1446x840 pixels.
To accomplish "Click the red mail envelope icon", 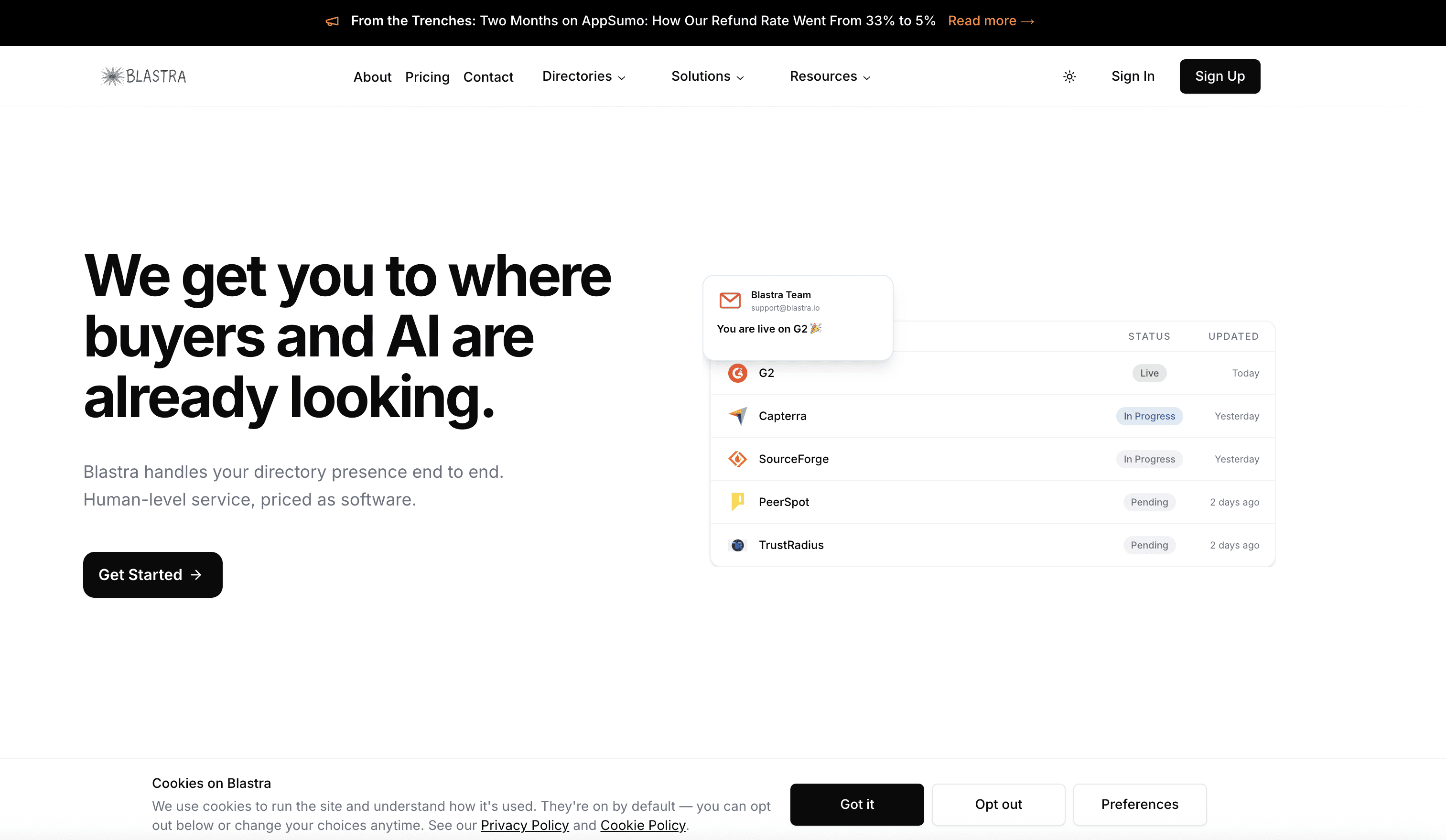I will tap(730, 300).
